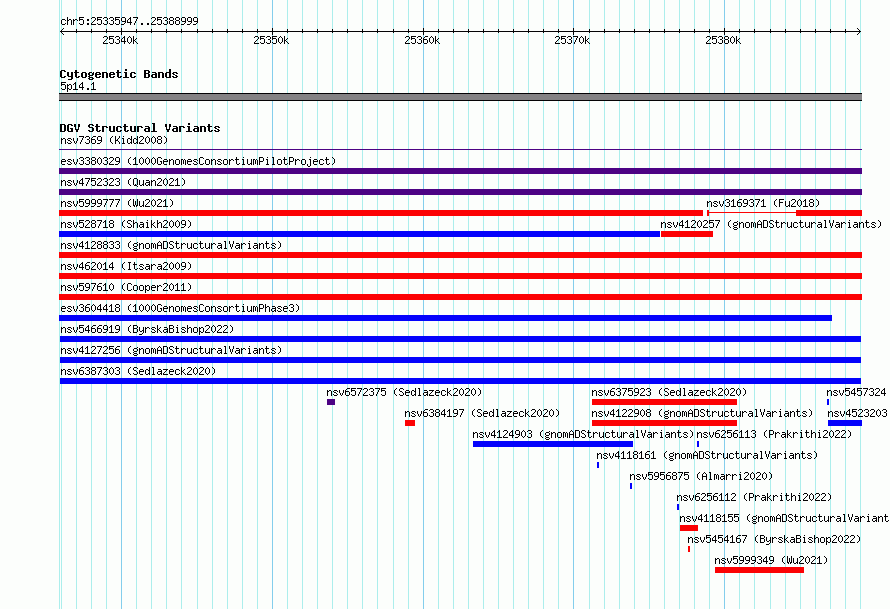
Task: Select the nsv4124903 blue variant bar
Action: (553, 444)
